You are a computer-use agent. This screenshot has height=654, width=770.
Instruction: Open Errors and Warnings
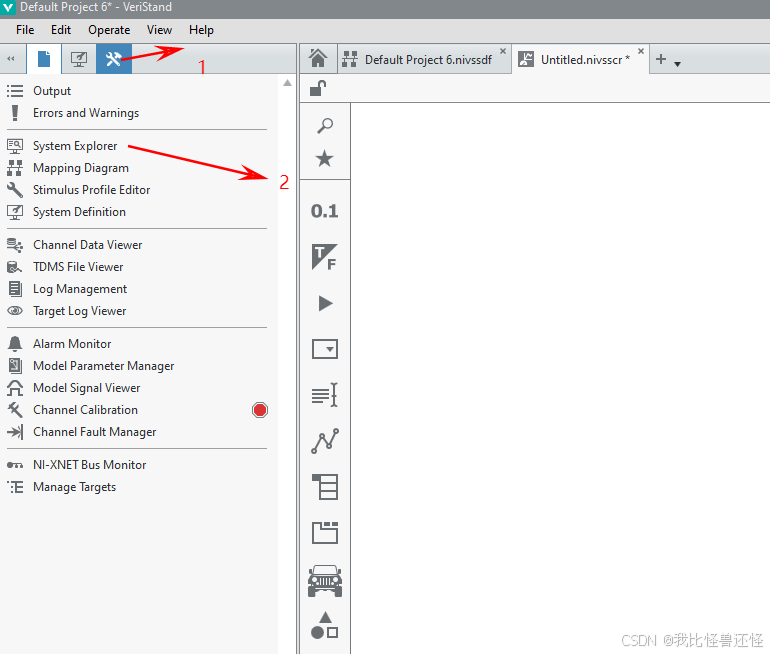point(86,113)
